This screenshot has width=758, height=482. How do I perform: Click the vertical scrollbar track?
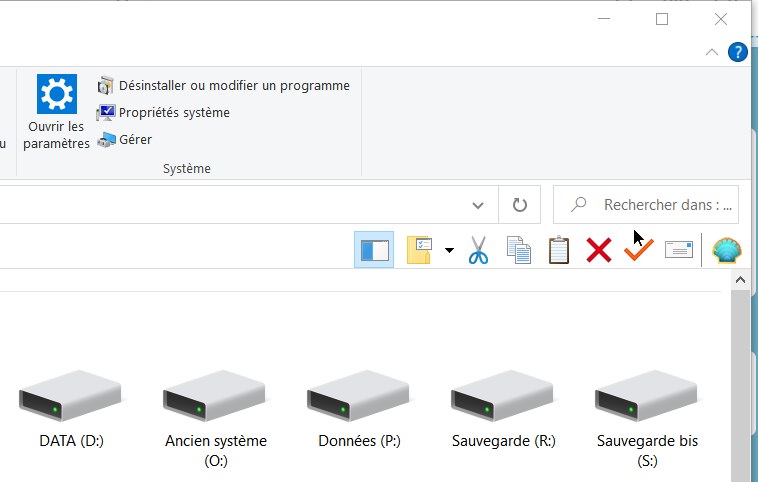pos(740,386)
